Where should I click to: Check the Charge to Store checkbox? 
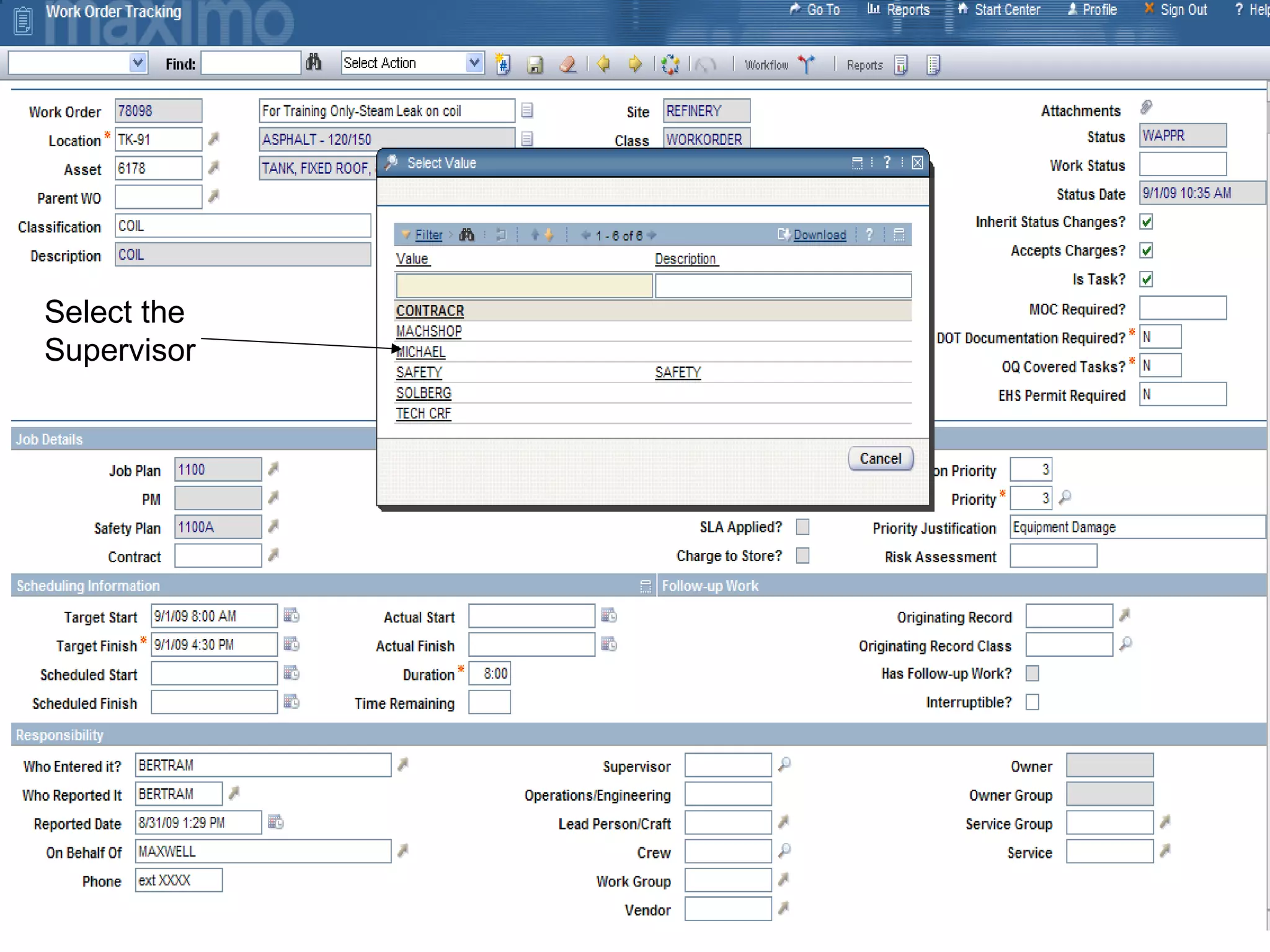click(802, 555)
